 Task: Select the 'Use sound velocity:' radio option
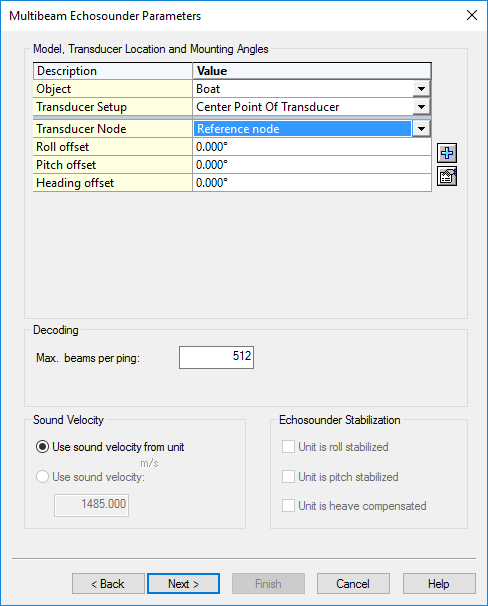pyautogui.click(x=42, y=477)
